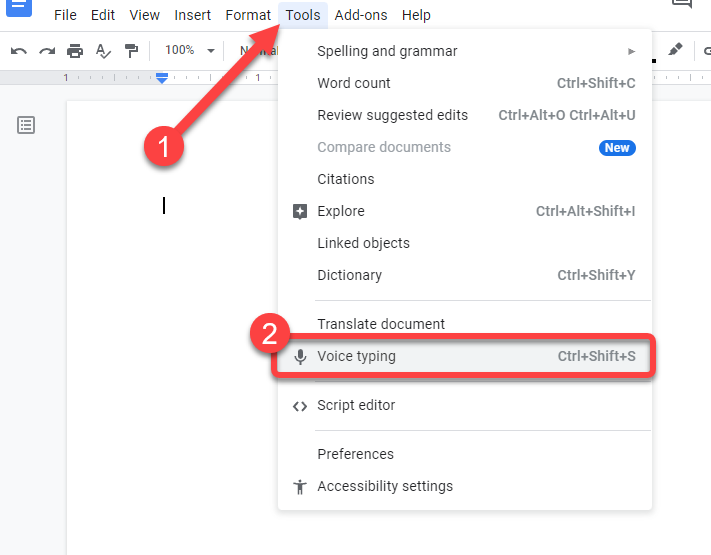Screen dimensions: 711x555
Task: Choose Word count menu entry
Action: click(354, 83)
